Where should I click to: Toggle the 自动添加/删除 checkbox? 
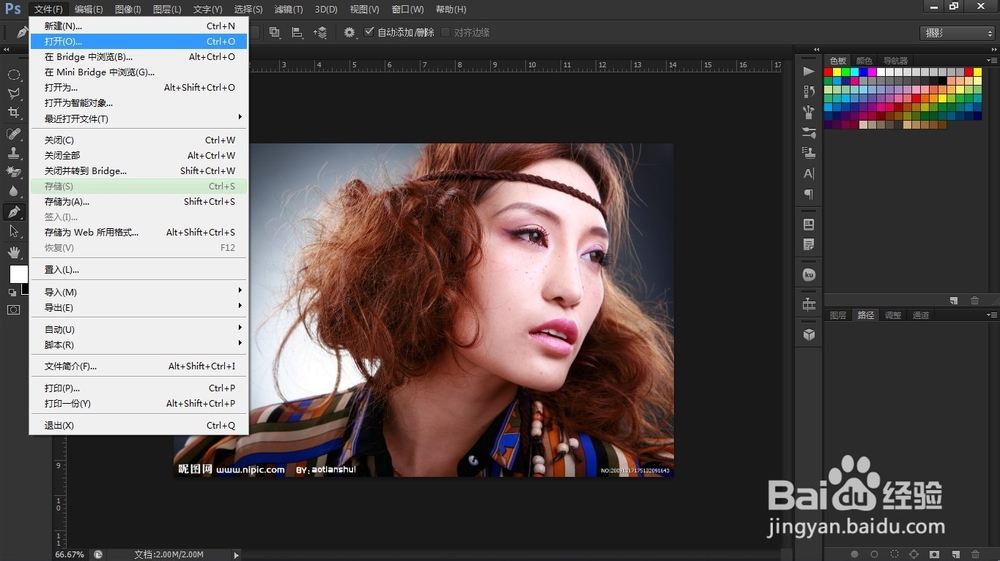tap(369, 32)
